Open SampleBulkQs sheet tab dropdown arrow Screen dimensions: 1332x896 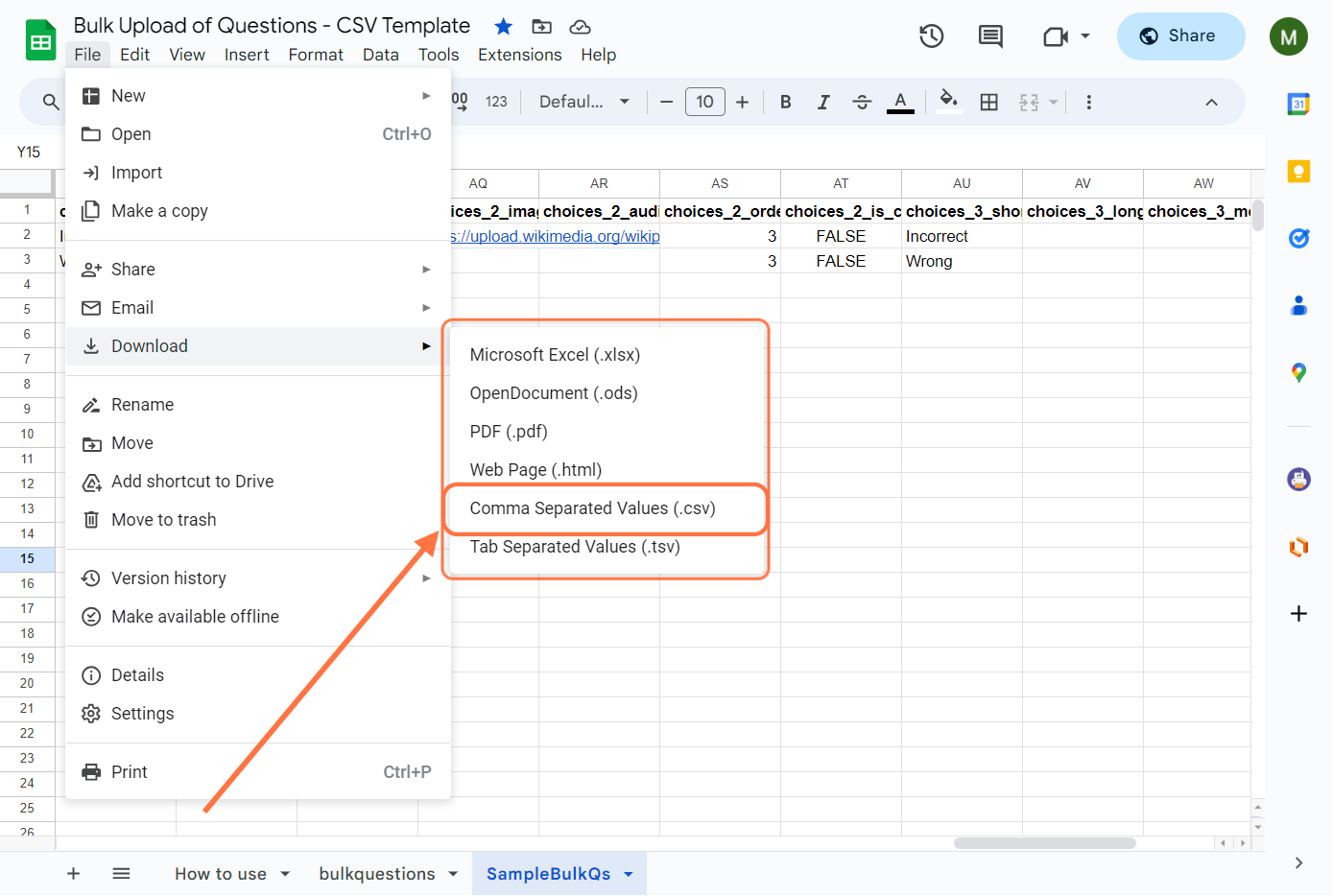point(629,874)
